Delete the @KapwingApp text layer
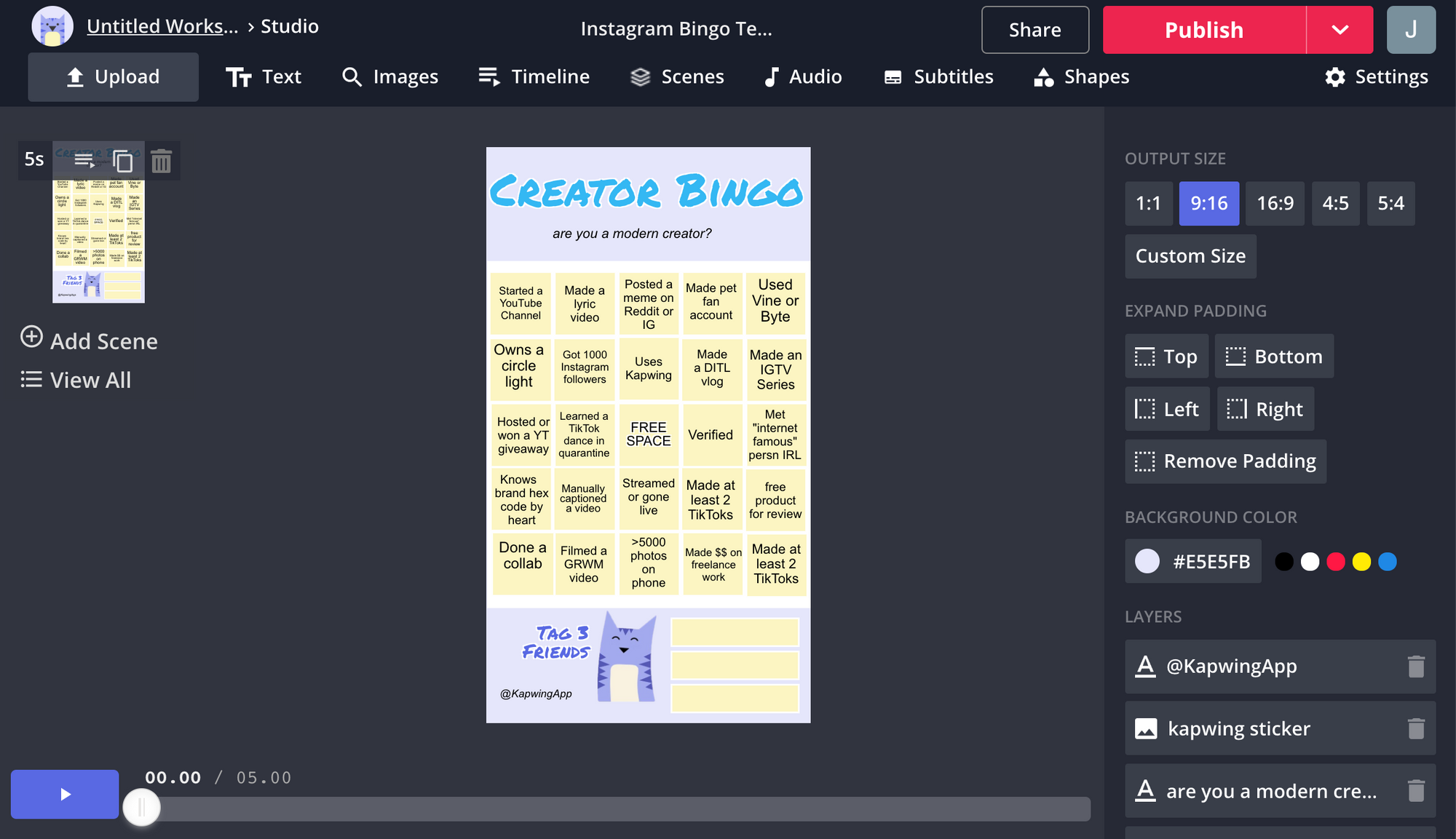Image resolution: width=1456 pixels, height=839 pixels. 1415,667
